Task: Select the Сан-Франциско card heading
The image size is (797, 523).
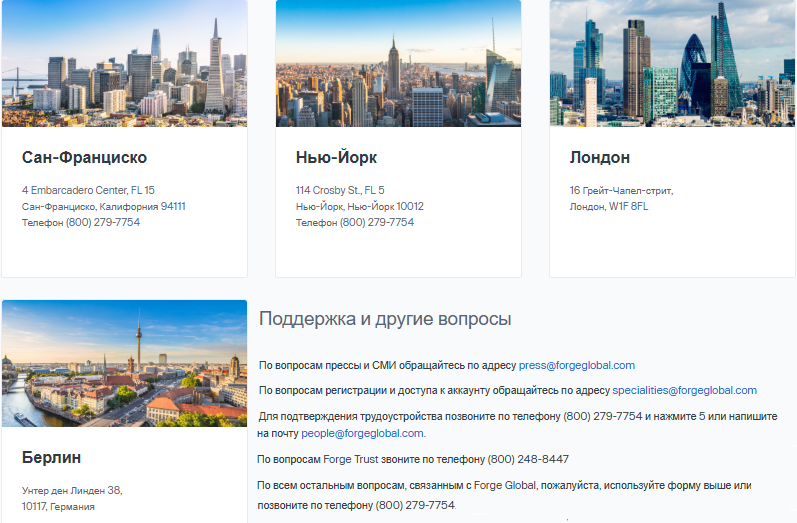Action: coord(84,158)
